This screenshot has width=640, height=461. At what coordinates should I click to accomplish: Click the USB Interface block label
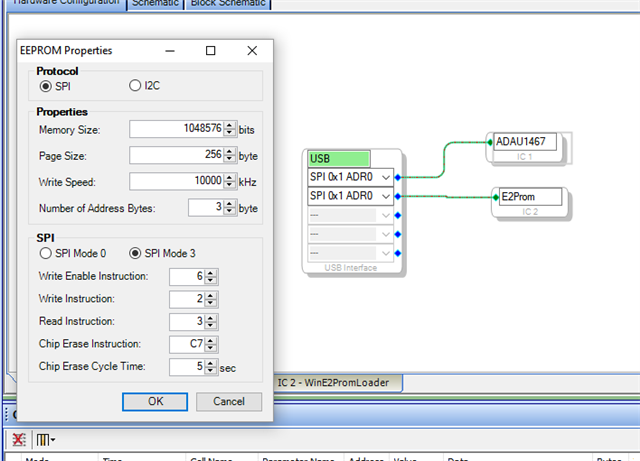(351, 268)
